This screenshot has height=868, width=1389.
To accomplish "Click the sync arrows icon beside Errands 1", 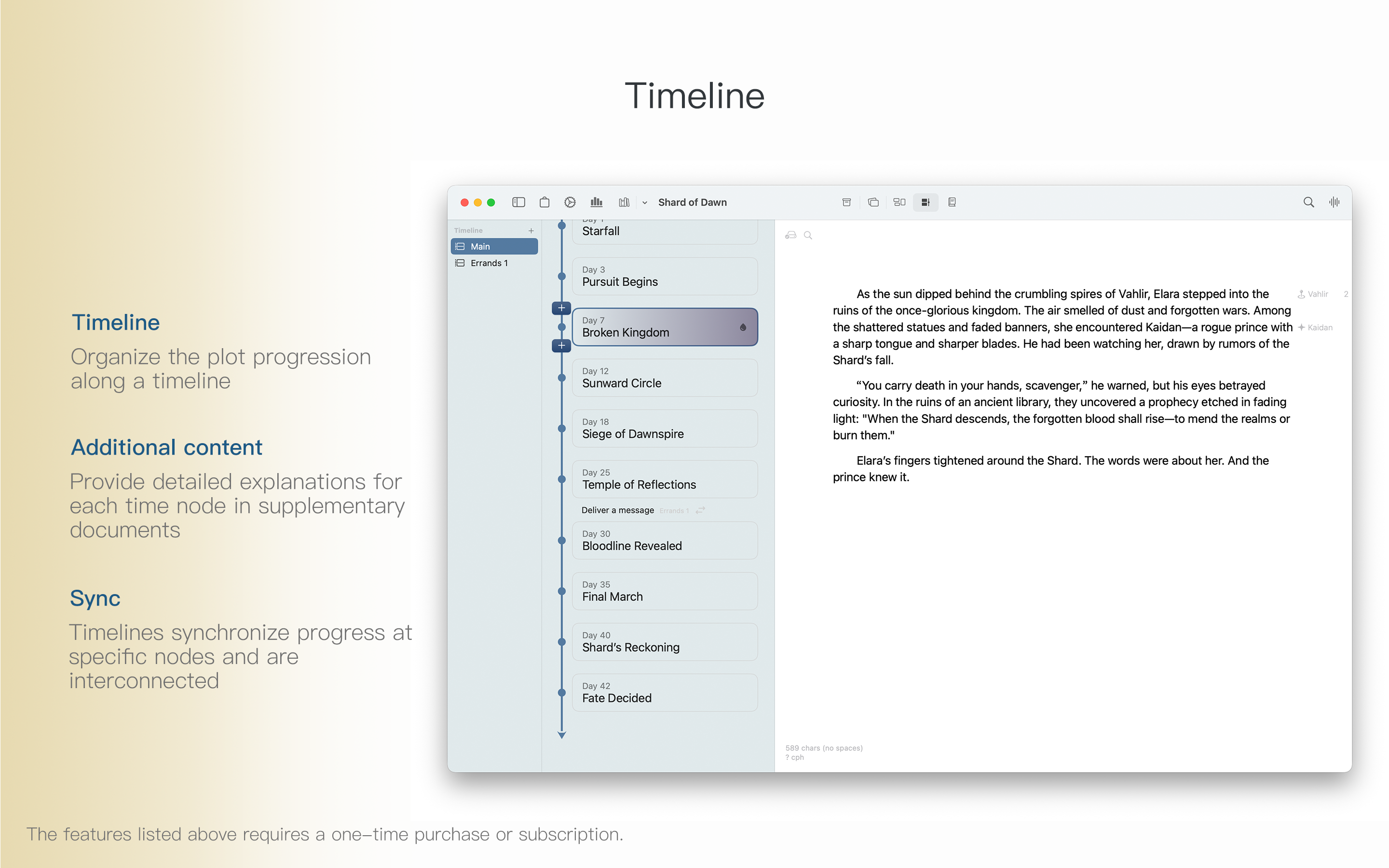I will pyautogui.click(x=700, y=510).
